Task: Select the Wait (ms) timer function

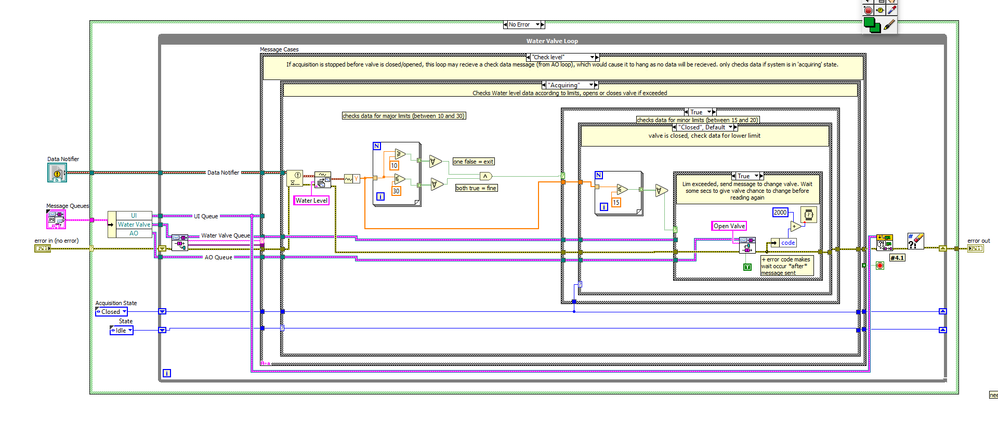Action: point(810,216)
